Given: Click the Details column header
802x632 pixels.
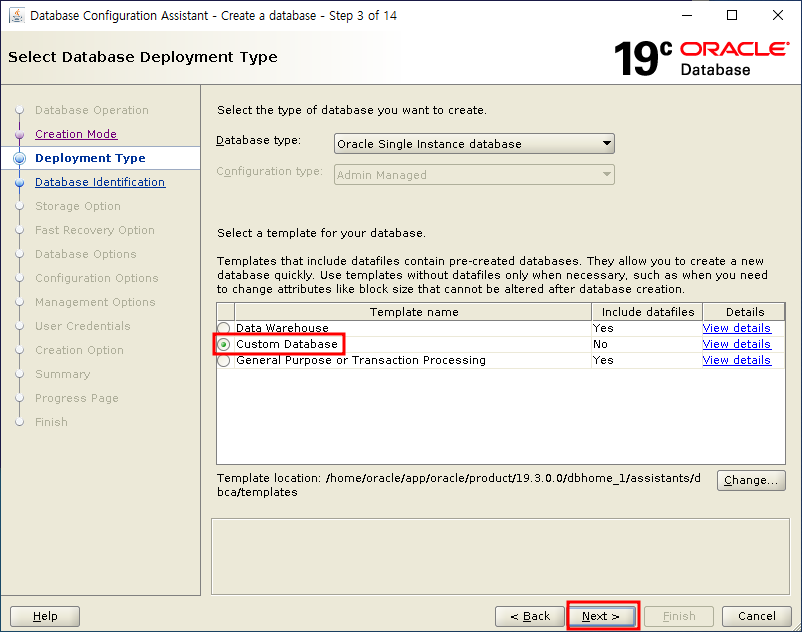Looking at the screenshot, I should click(x=744, y=312).
